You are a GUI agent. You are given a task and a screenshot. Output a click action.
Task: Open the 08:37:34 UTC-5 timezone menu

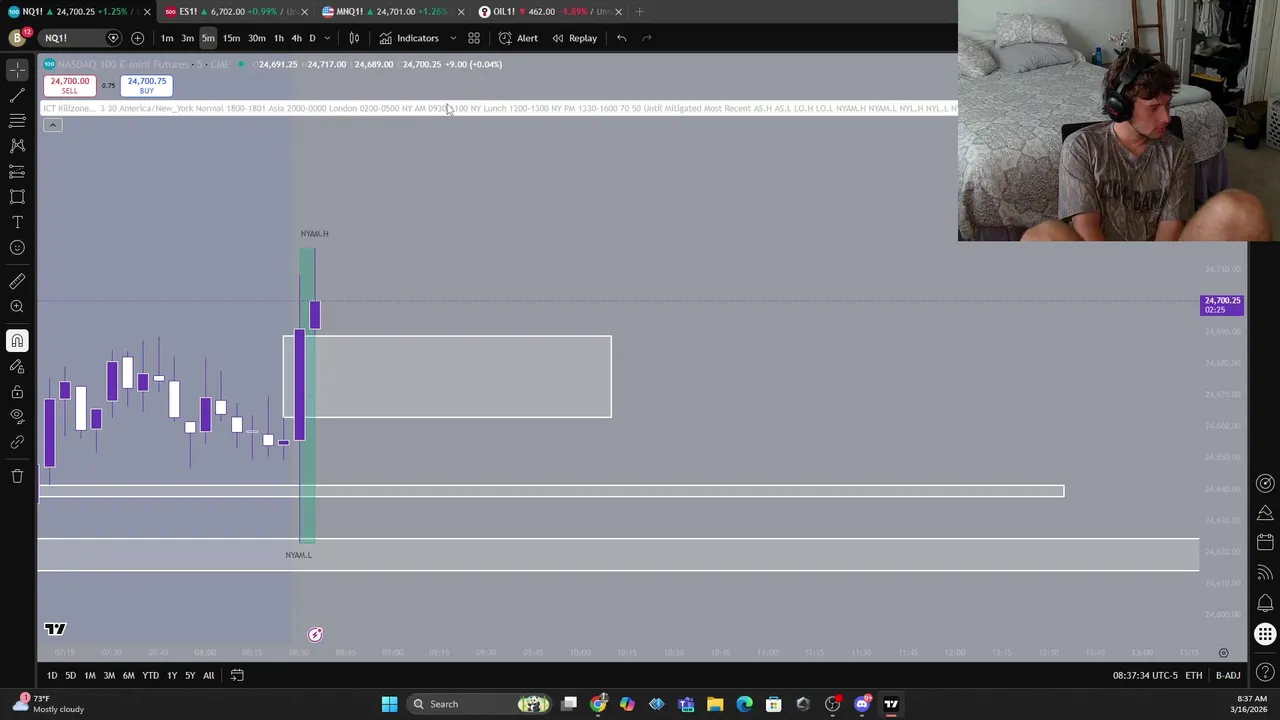(x=1145, y=675)
